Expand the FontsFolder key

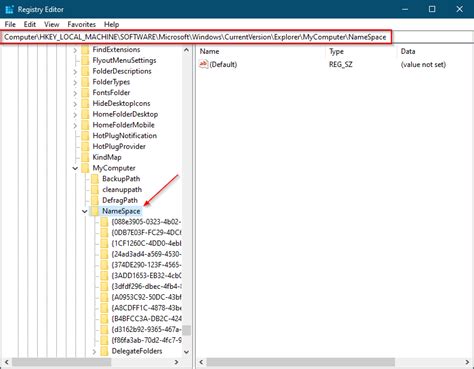pyautogui.click(x=75, y=93)
